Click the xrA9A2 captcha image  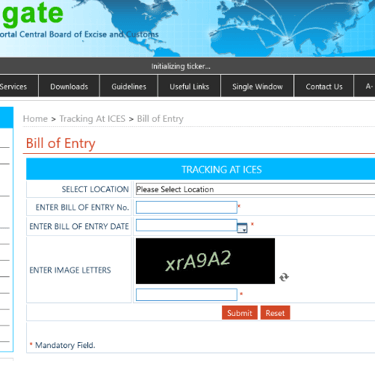click(205, 261)
